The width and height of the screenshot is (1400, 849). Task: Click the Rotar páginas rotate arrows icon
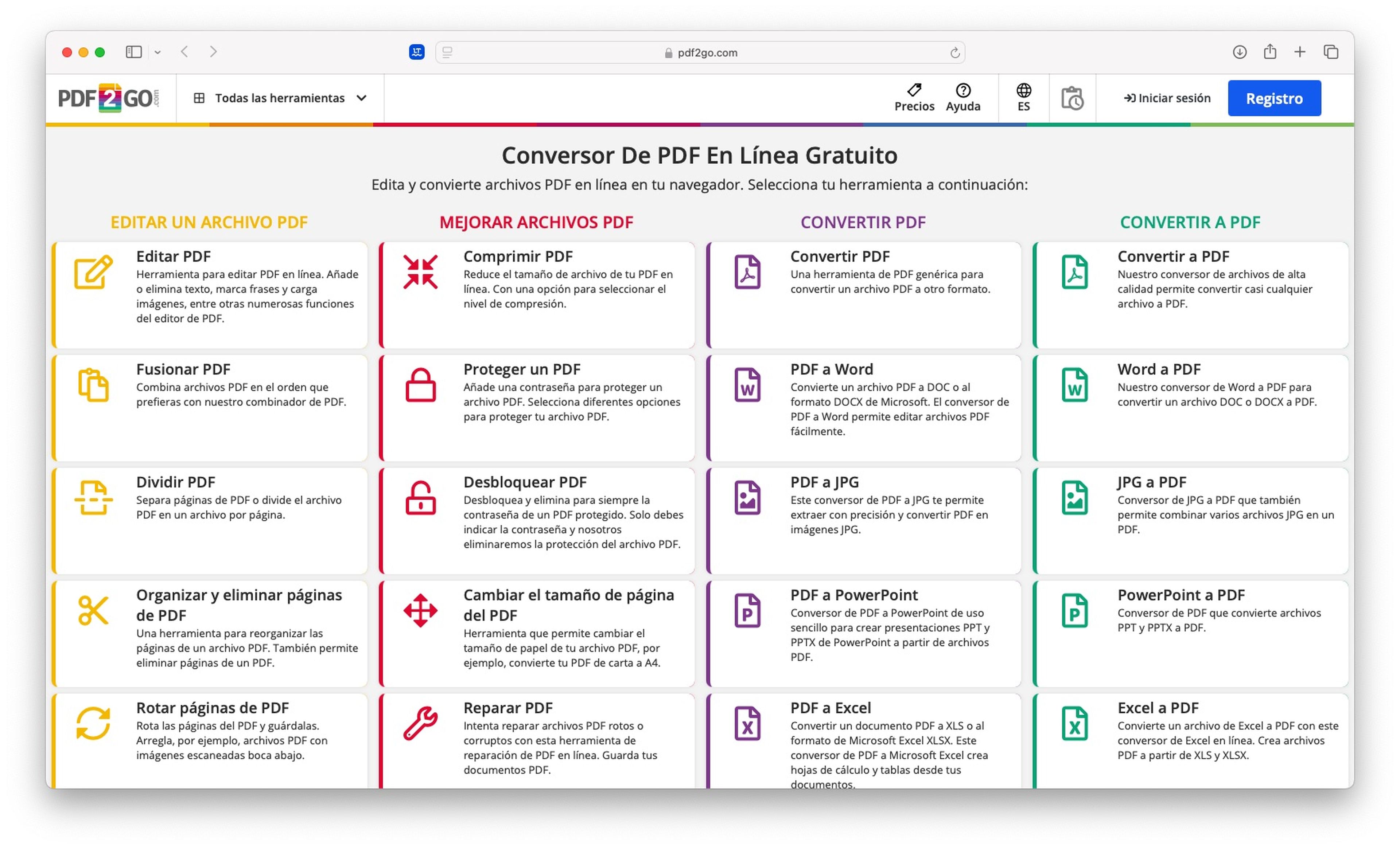coord(93,724)
